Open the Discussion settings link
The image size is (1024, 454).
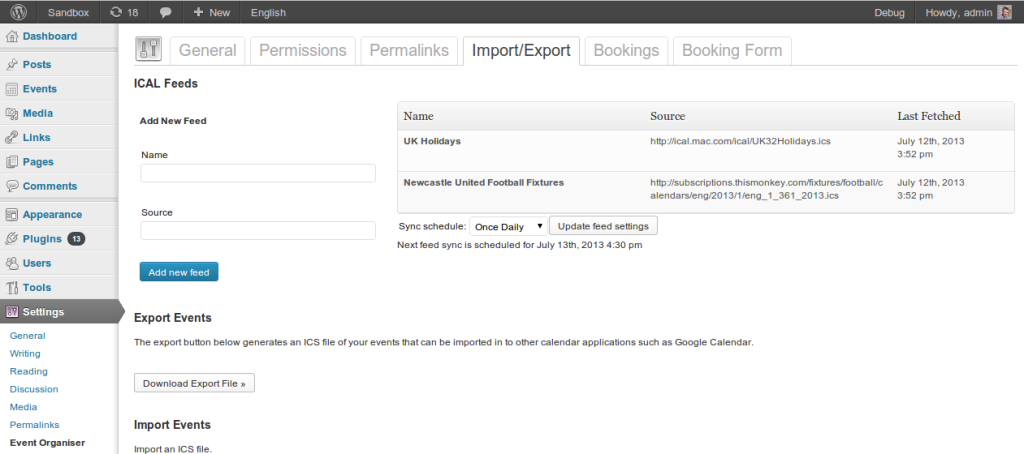34,389
